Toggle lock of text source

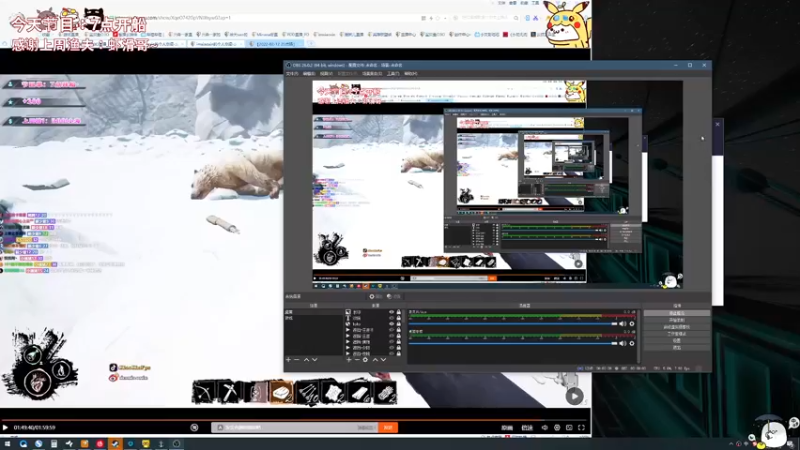click(x=399, y=318)
